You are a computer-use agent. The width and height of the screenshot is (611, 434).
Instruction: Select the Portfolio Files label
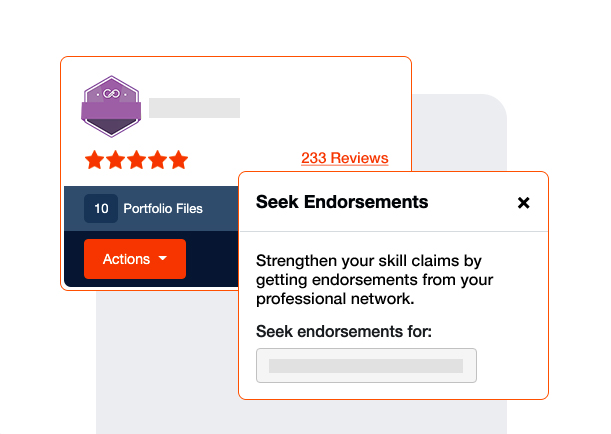pyautogui.click(x=163, y=209)
